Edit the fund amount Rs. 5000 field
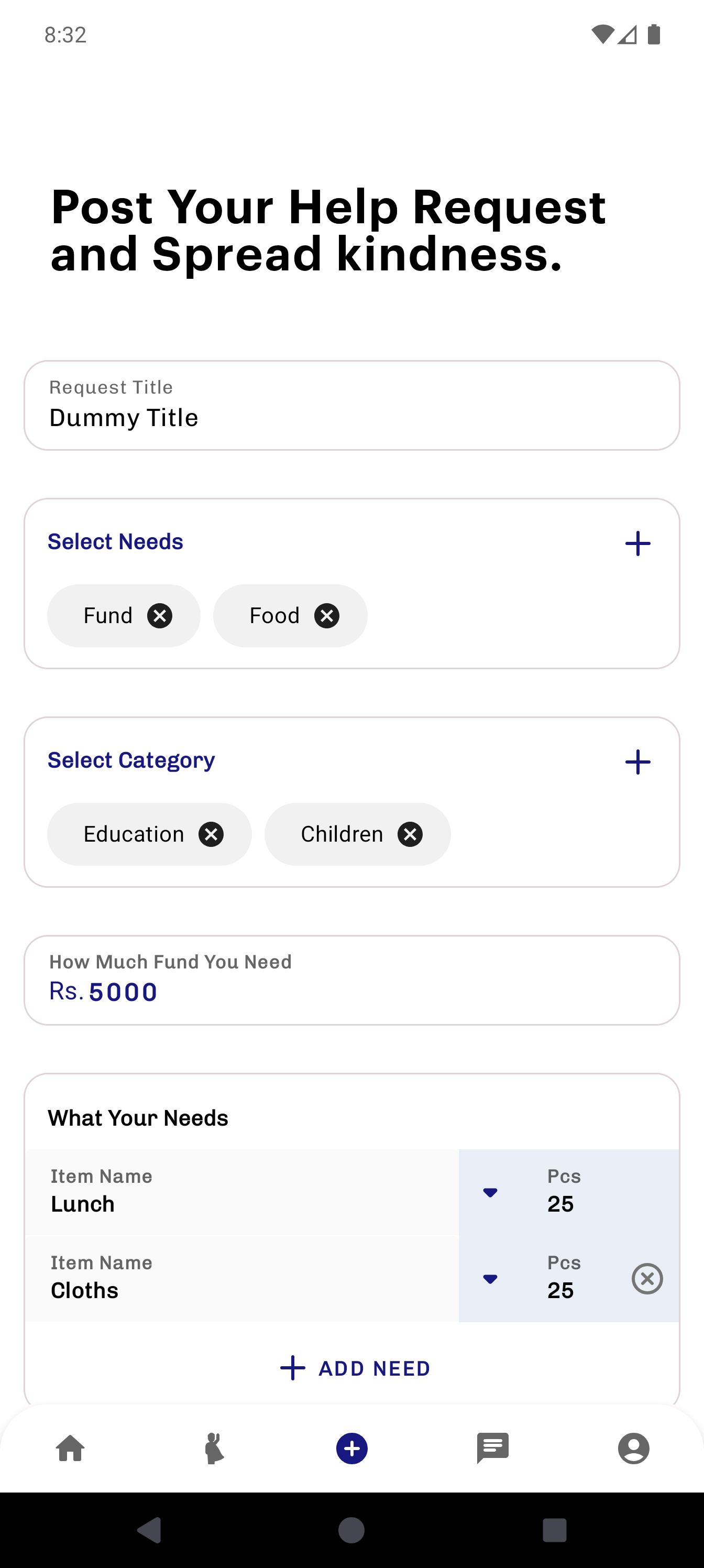Image resolution: width=704 pixels, height=1568 pixels. pos(351,980)
